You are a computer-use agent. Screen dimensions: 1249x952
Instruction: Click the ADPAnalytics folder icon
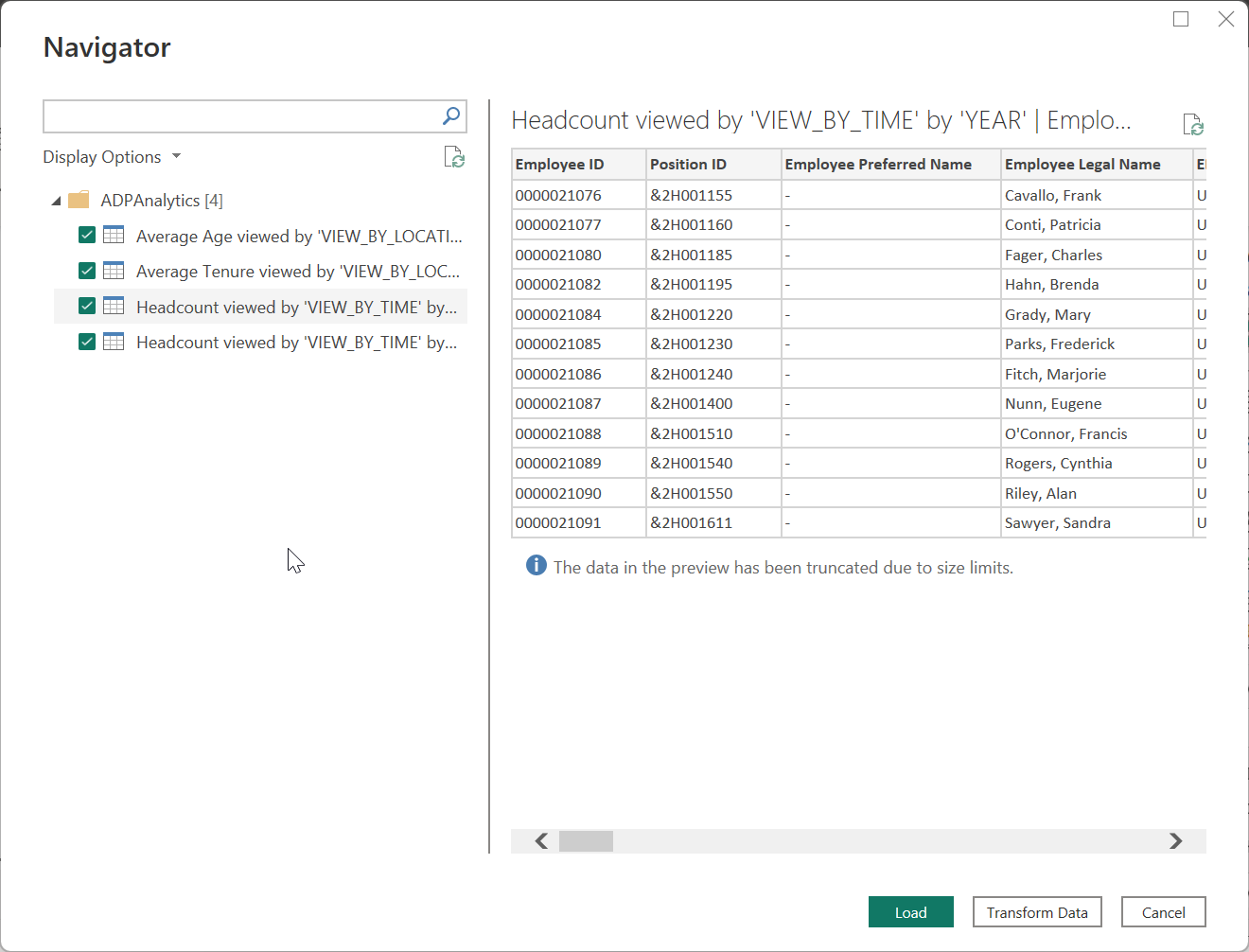point(79,200)
